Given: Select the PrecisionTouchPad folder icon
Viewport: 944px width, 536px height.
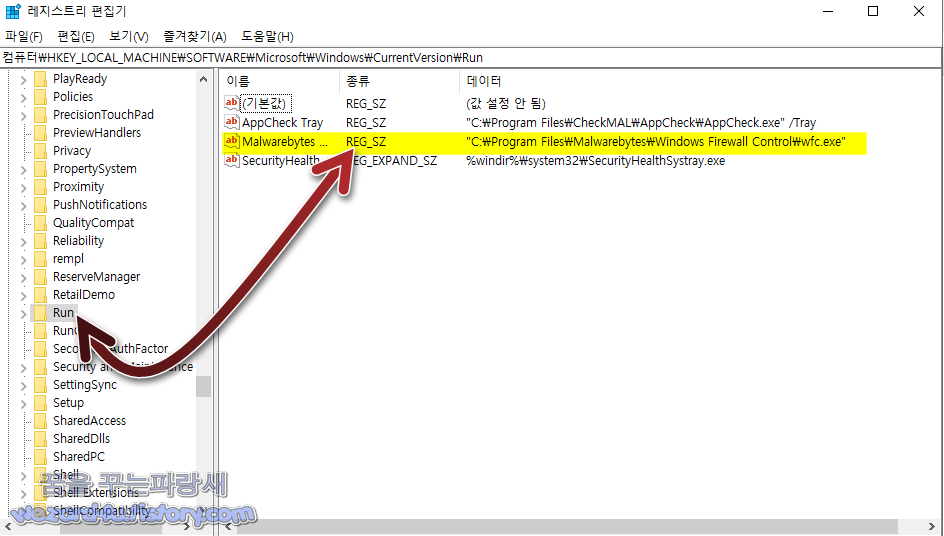Looking at the screenshot, I should pos(40,115).
